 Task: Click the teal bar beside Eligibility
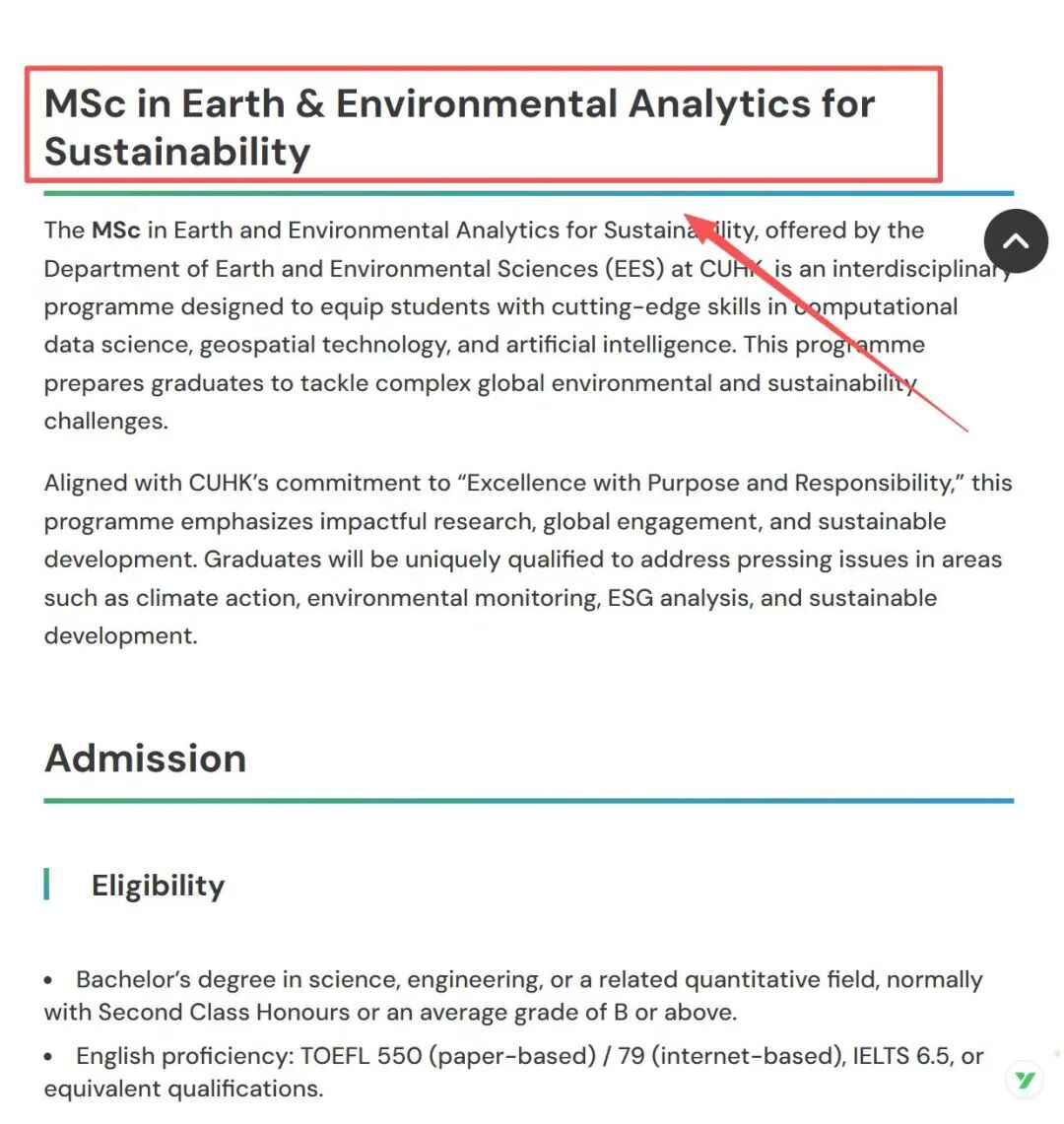coord(46,885)
